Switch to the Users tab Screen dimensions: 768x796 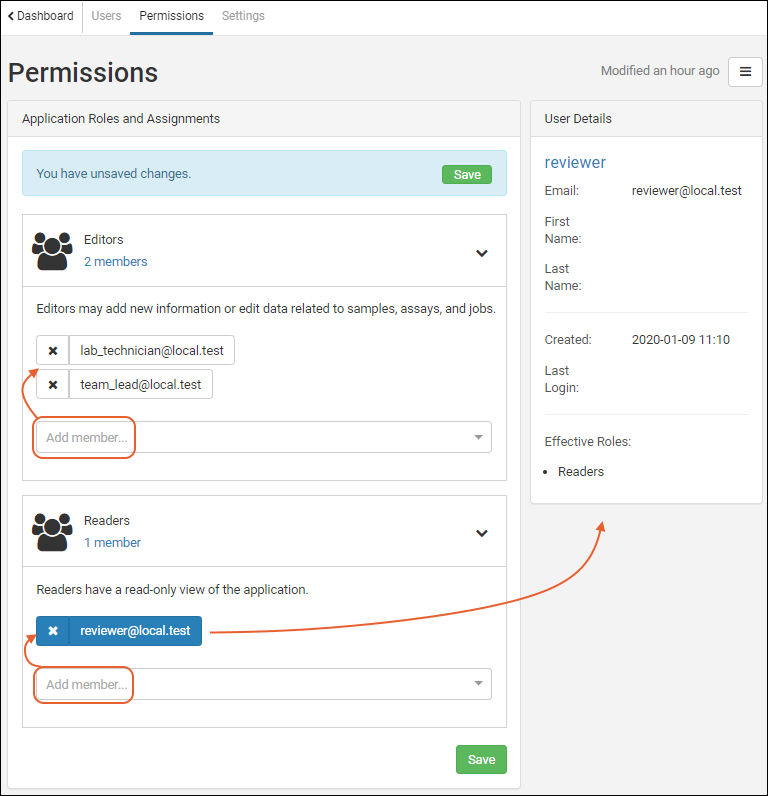pos(106,16)
